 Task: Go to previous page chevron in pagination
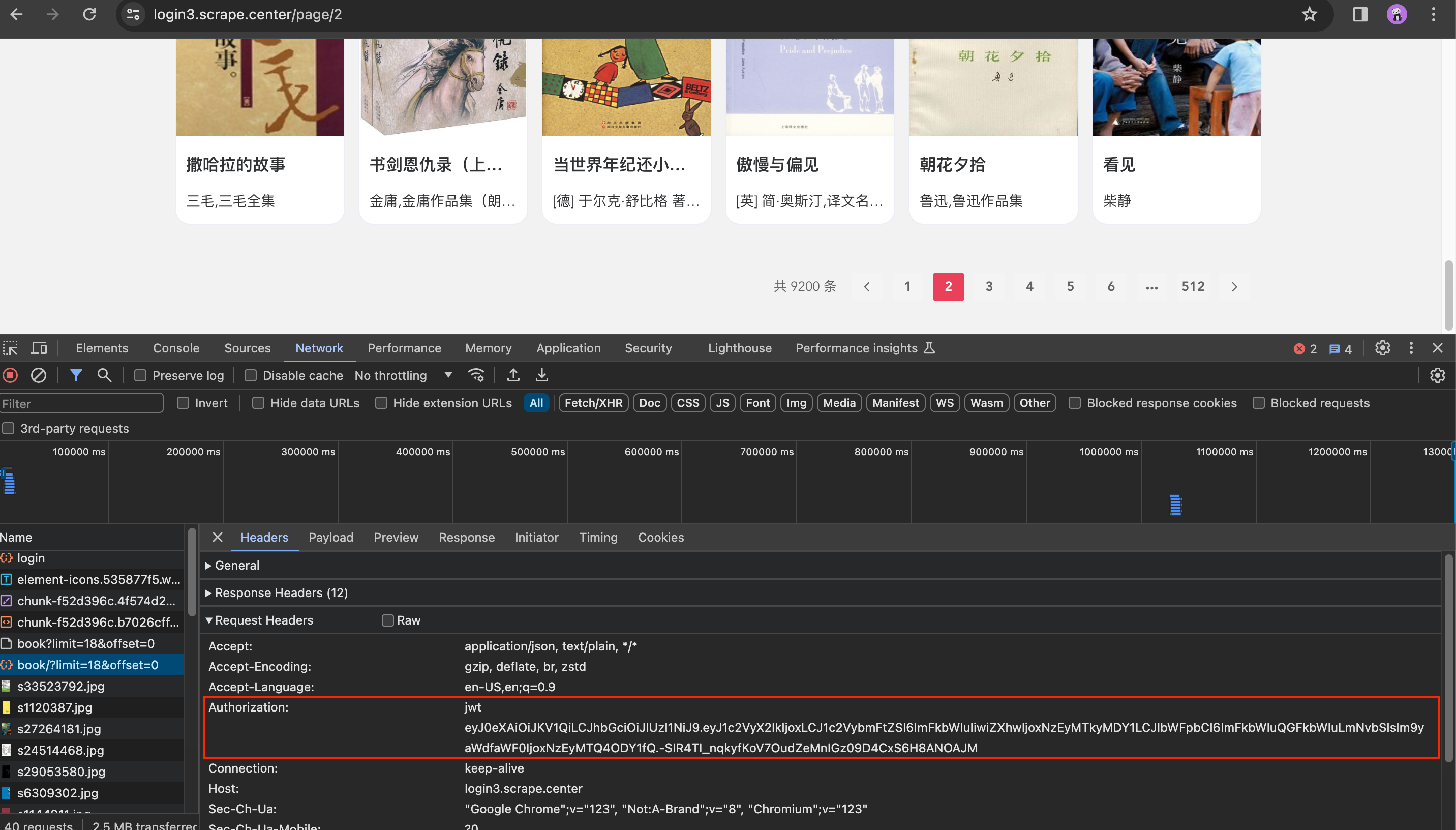coord(866,286)
